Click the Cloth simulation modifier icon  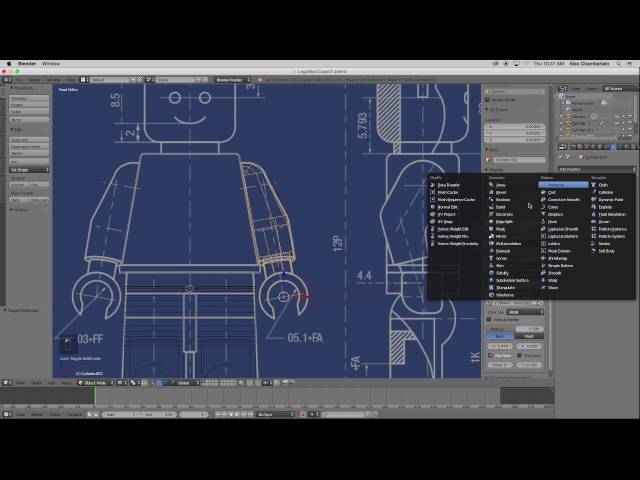[x=594, y=185]
